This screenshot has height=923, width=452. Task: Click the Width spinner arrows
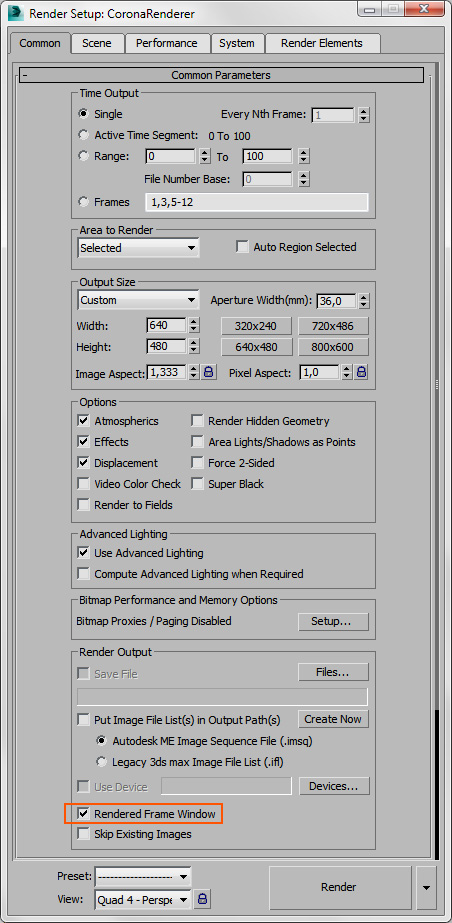(x=195, y=326)
